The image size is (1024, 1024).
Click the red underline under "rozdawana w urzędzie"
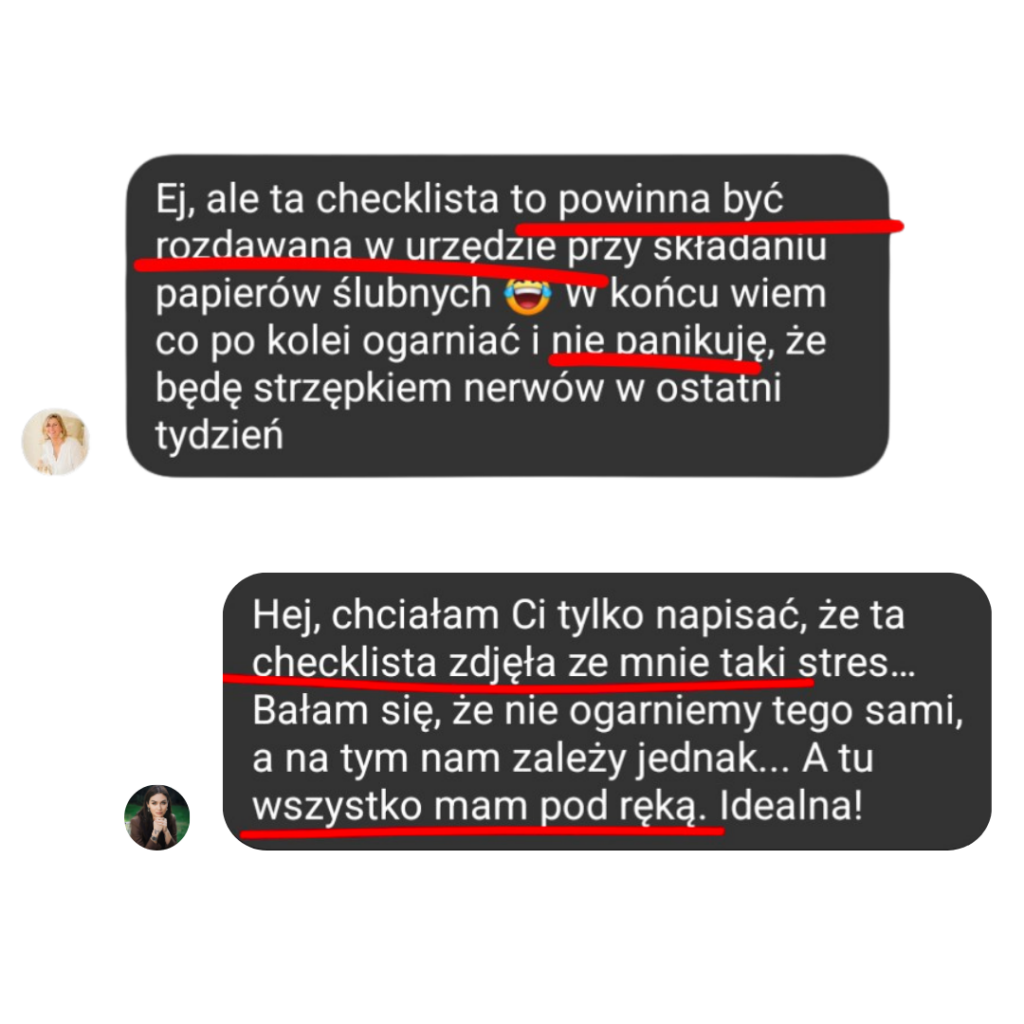(371, 268)
